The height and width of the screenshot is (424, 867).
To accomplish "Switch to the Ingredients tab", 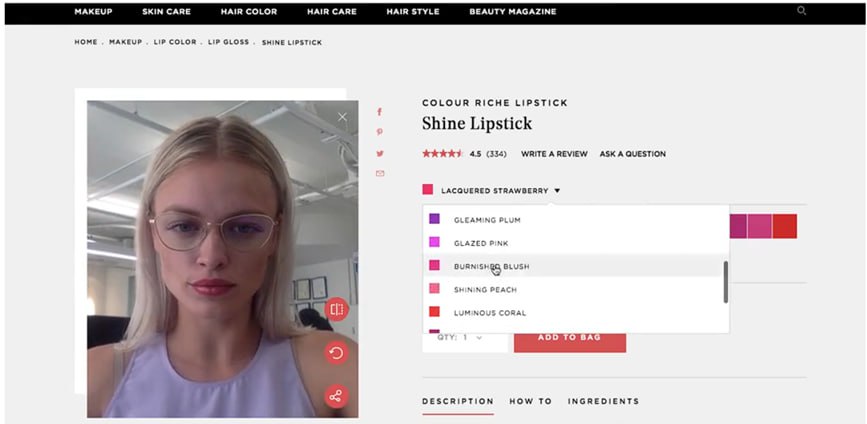I will point(603,401).
